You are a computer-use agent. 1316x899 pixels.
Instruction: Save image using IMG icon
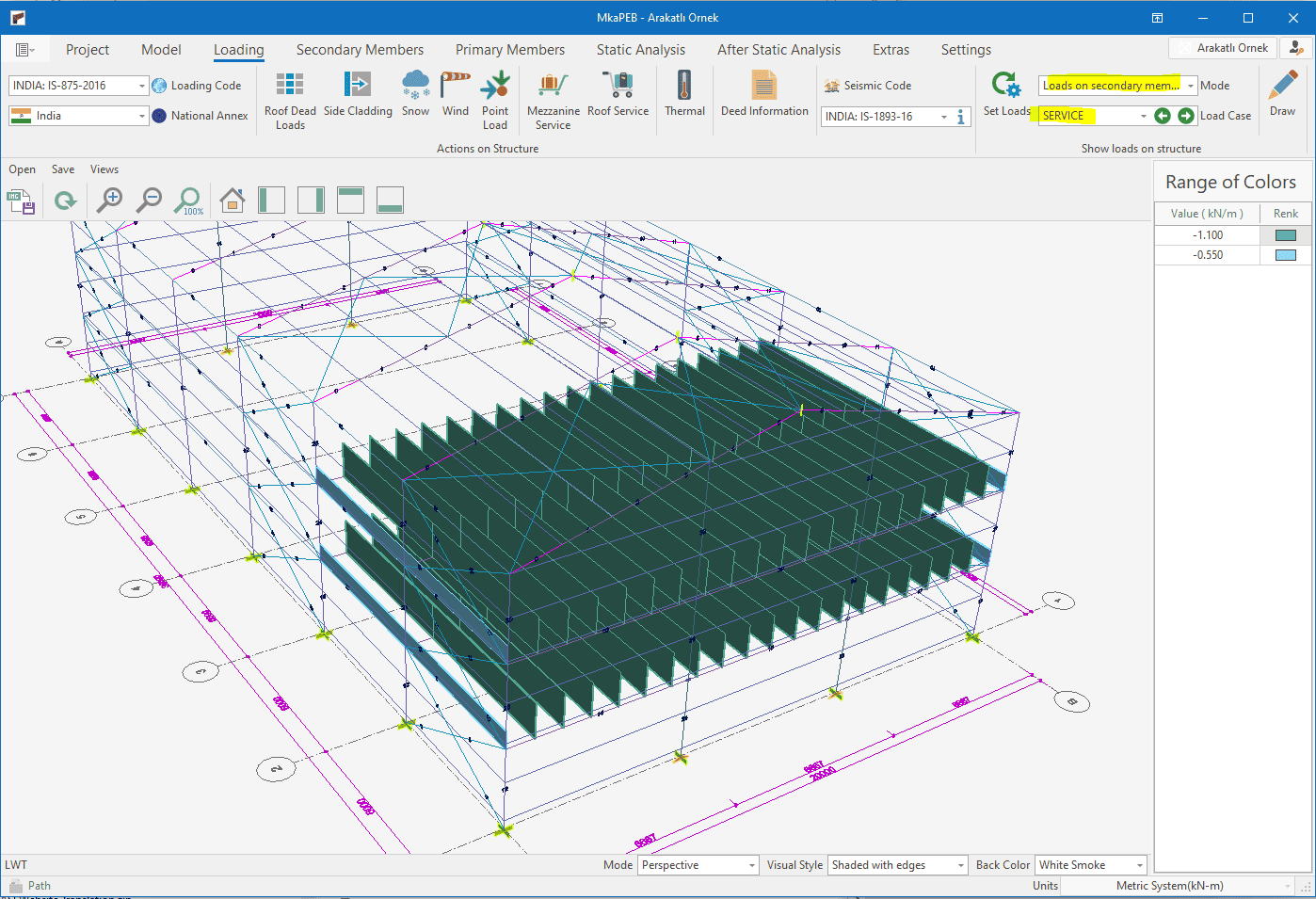point(21,201)
